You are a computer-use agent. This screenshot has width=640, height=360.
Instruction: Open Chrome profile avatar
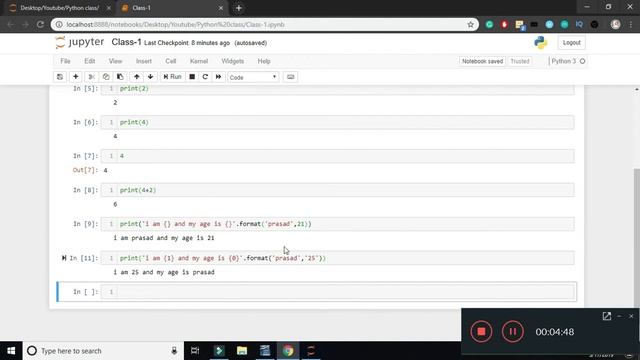tap(616, 24)
